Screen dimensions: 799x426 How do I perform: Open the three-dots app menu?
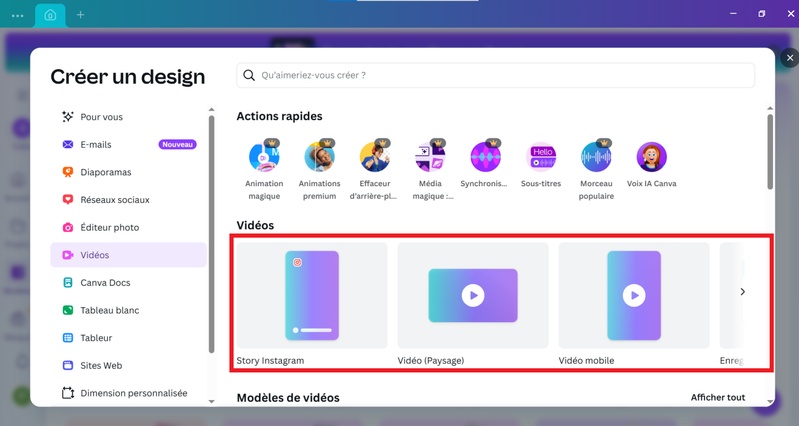(x=17, y=16)
